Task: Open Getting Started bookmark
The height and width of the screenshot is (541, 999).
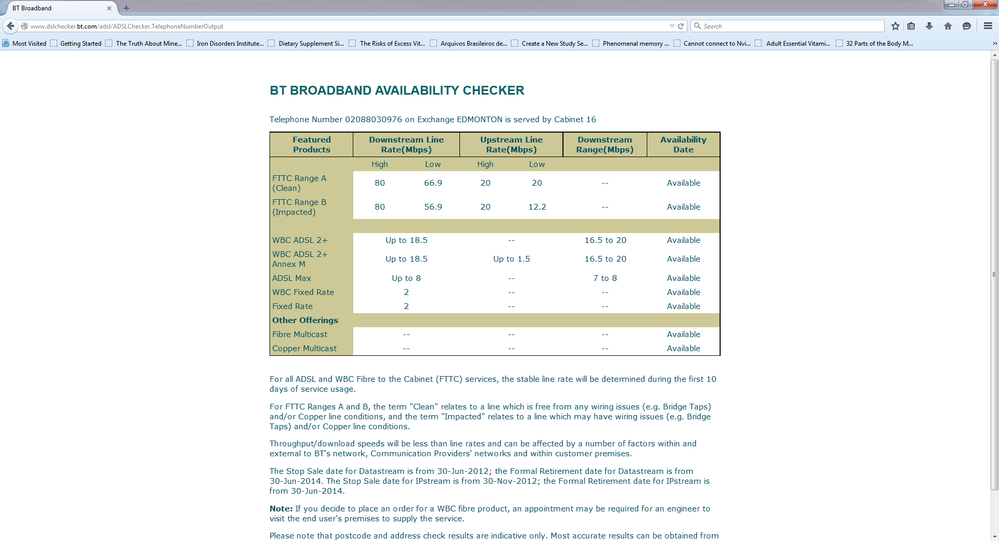Action: 76,43
